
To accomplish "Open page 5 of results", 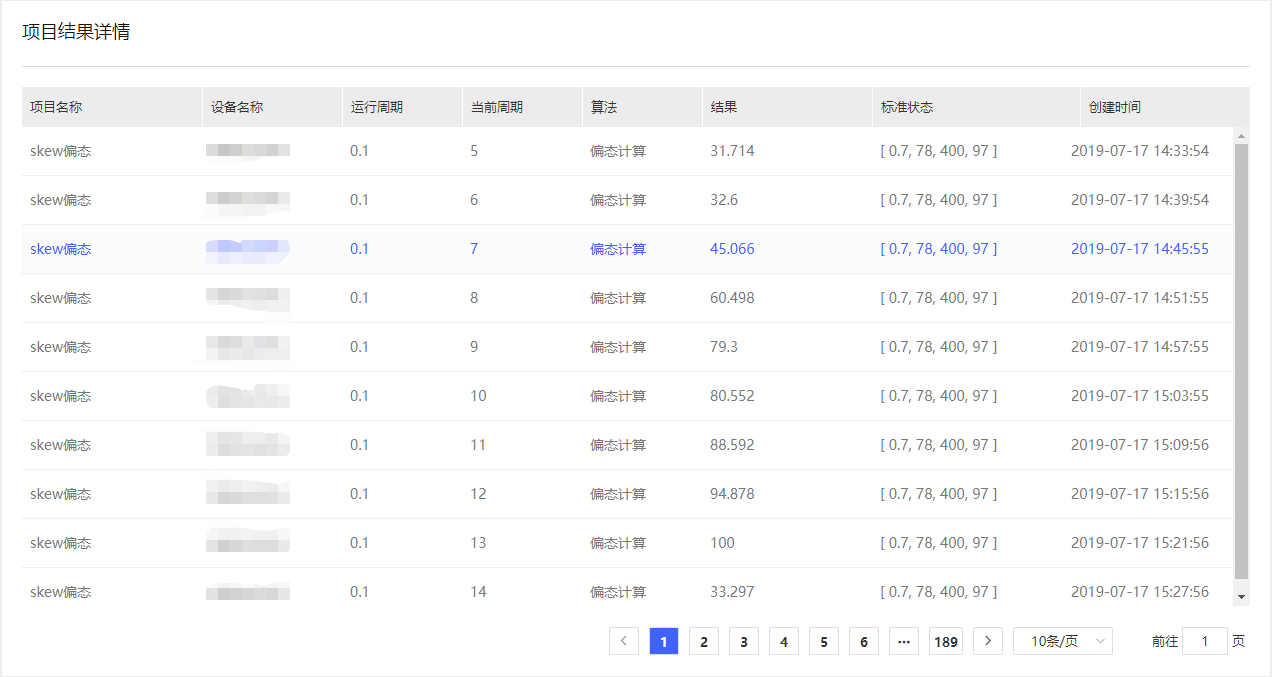I will tap(824, 641).
